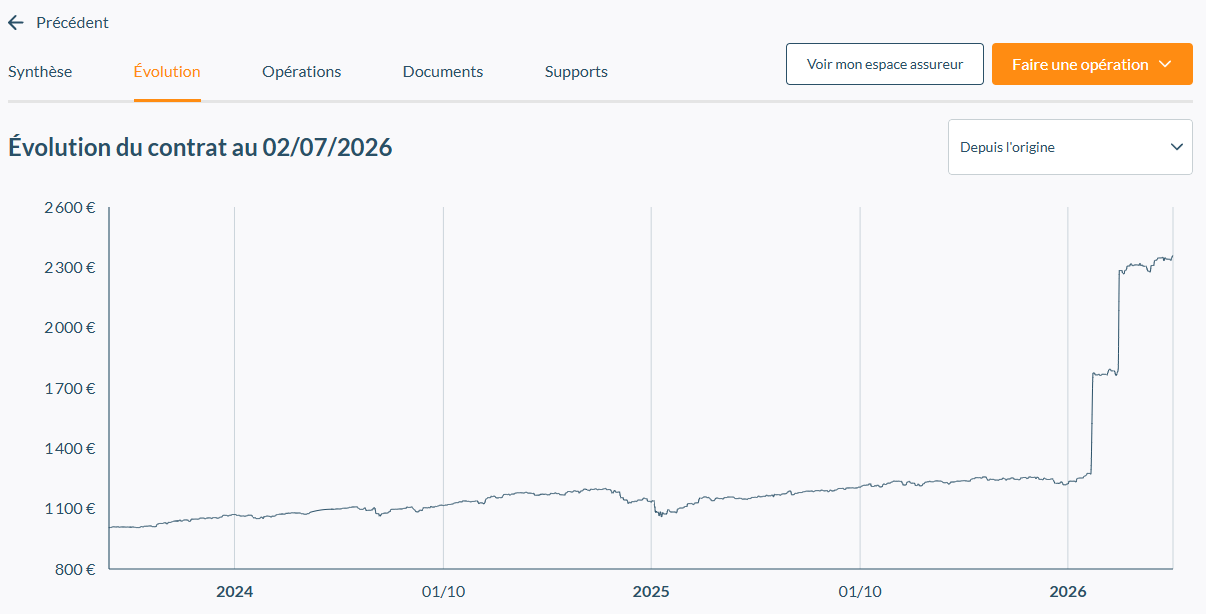Switch to the Opérations tab

coord(301,72)
